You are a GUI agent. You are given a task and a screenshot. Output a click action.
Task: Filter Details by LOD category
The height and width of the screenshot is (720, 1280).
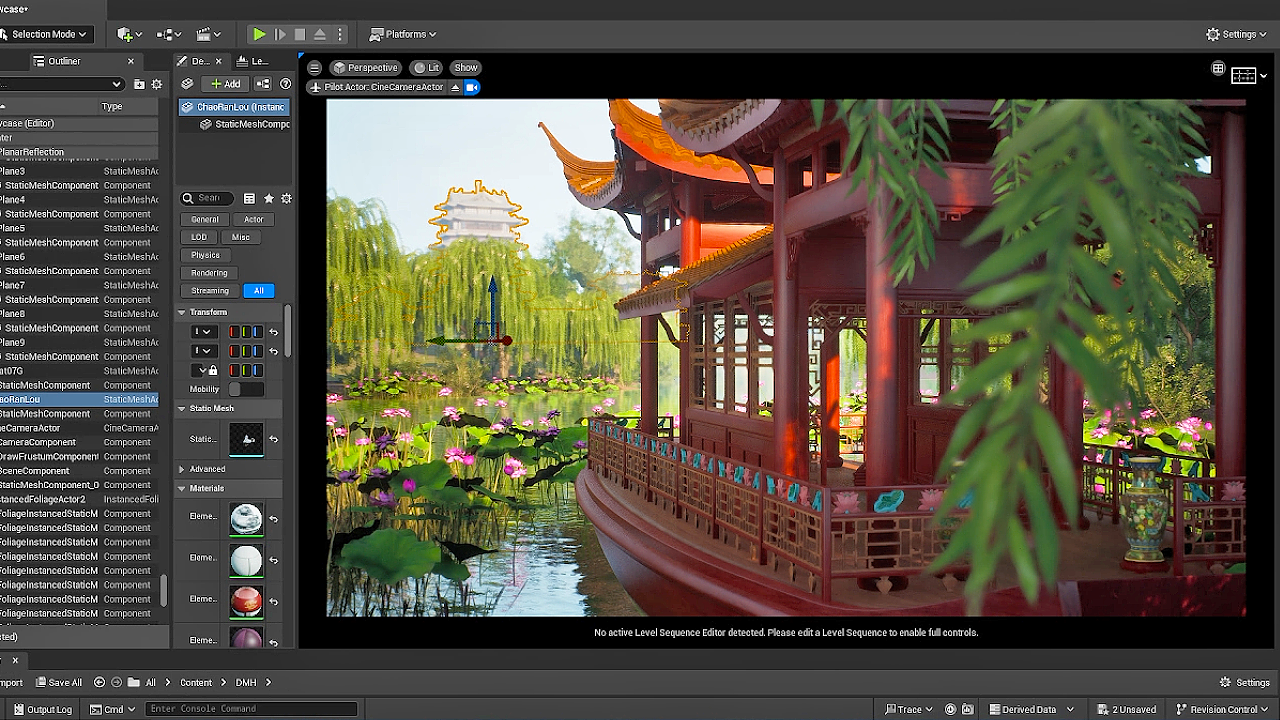click(199, 237)
